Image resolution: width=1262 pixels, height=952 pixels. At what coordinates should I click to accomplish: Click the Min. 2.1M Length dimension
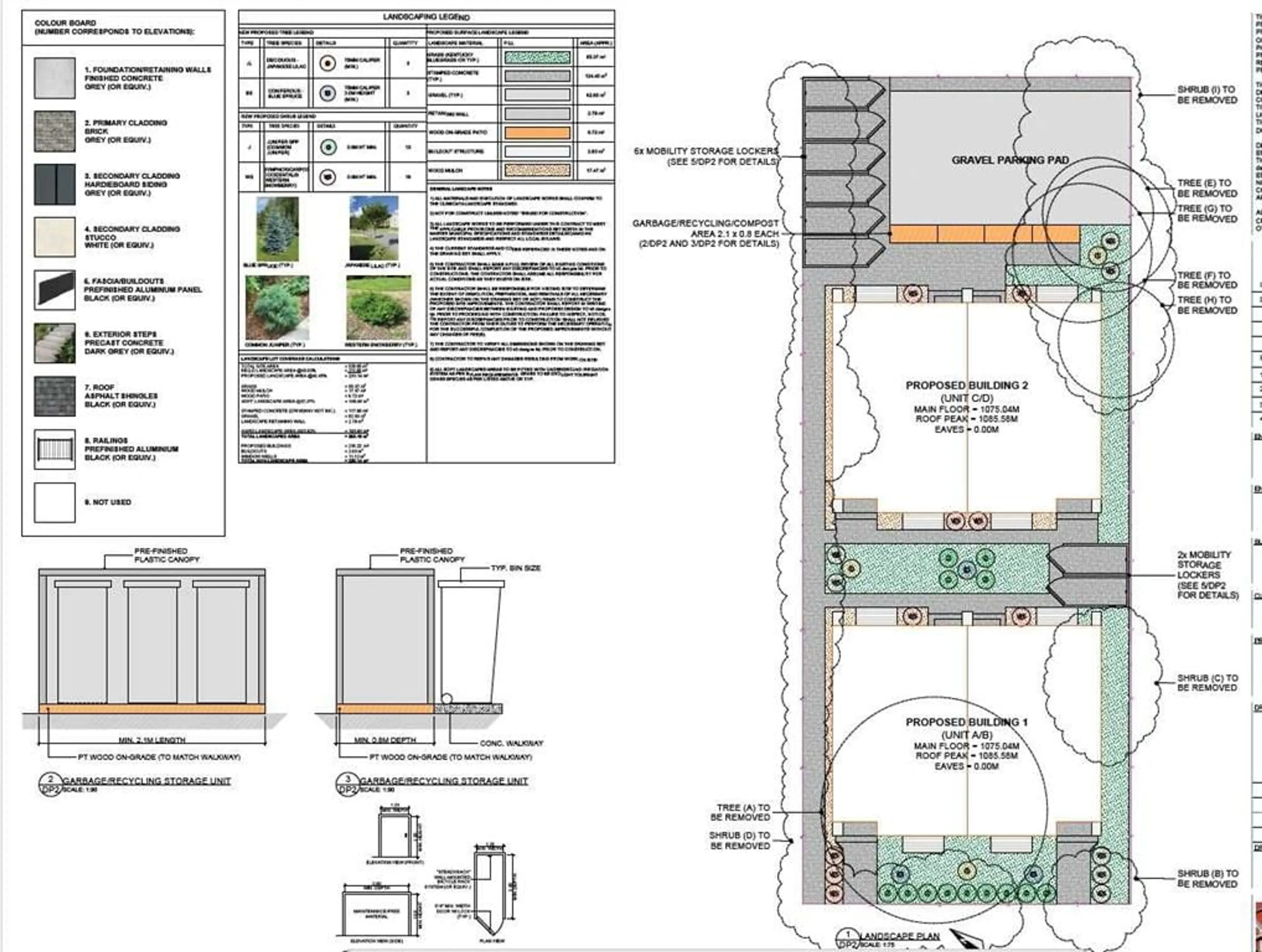[152, 740]
